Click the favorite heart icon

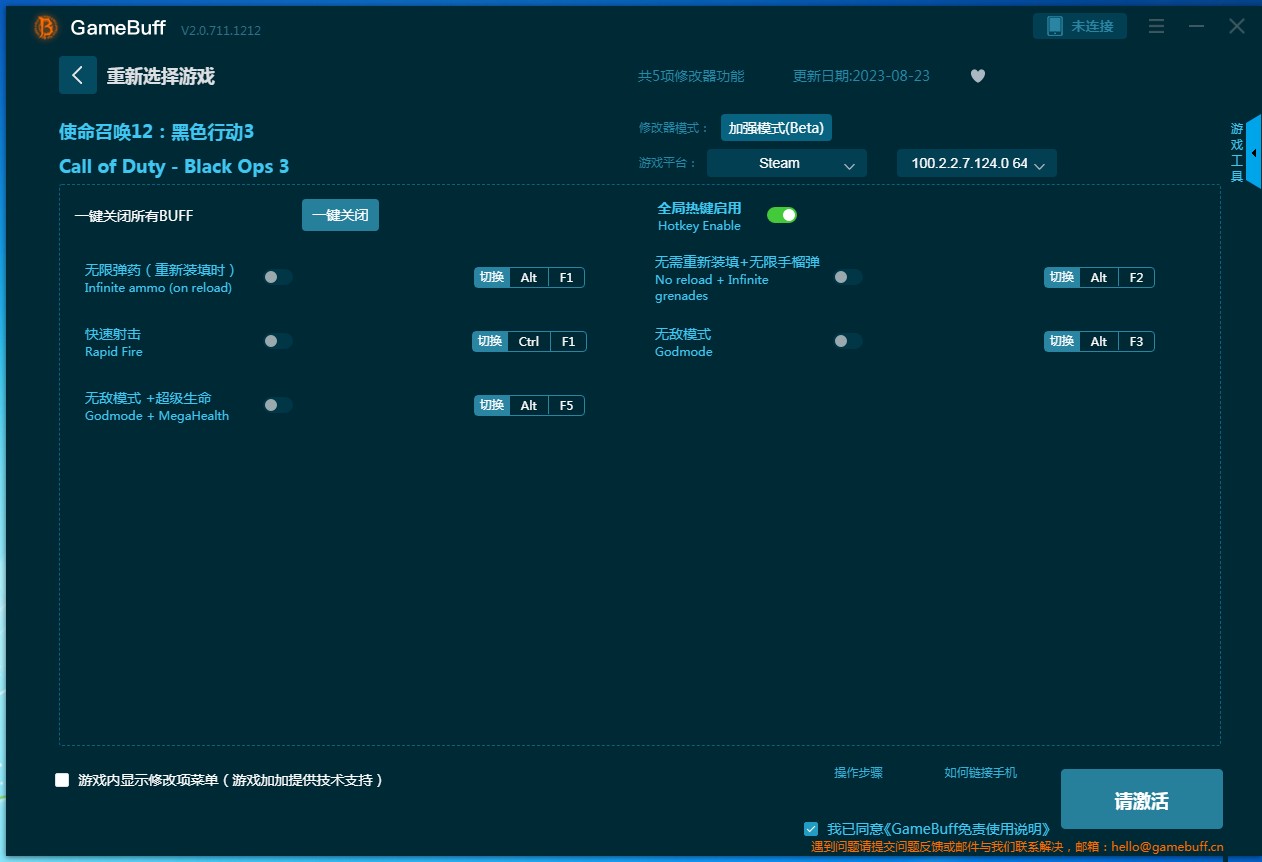pos(978,76)
